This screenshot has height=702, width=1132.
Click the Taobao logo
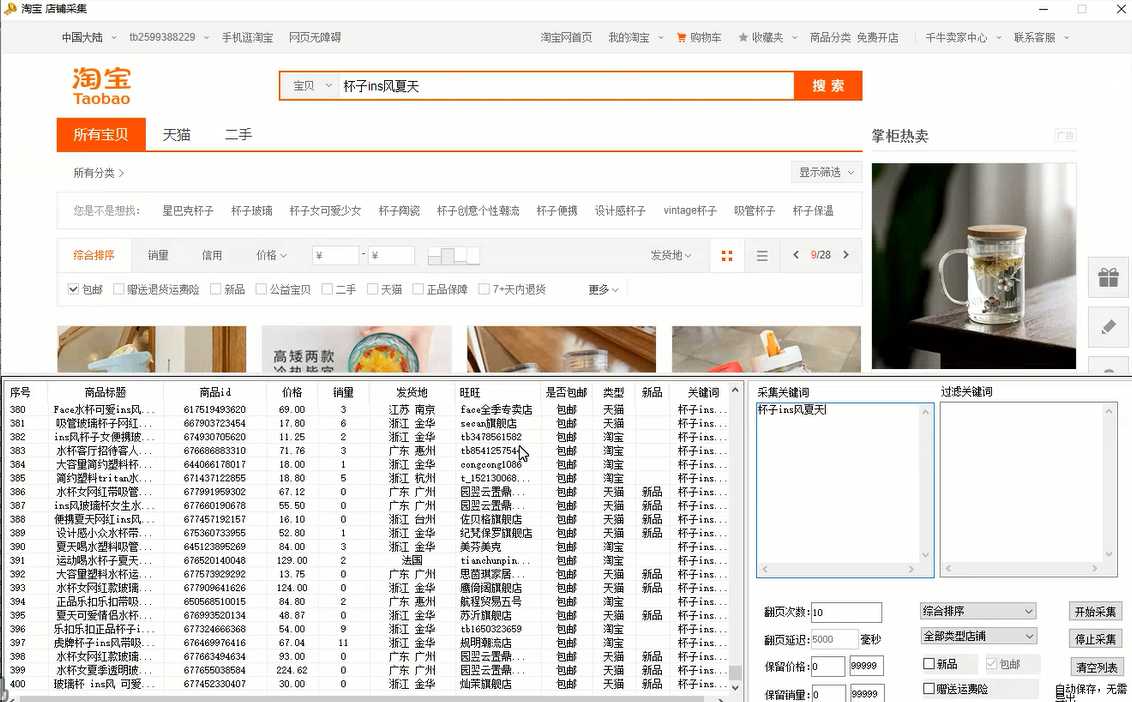point(102,86)
